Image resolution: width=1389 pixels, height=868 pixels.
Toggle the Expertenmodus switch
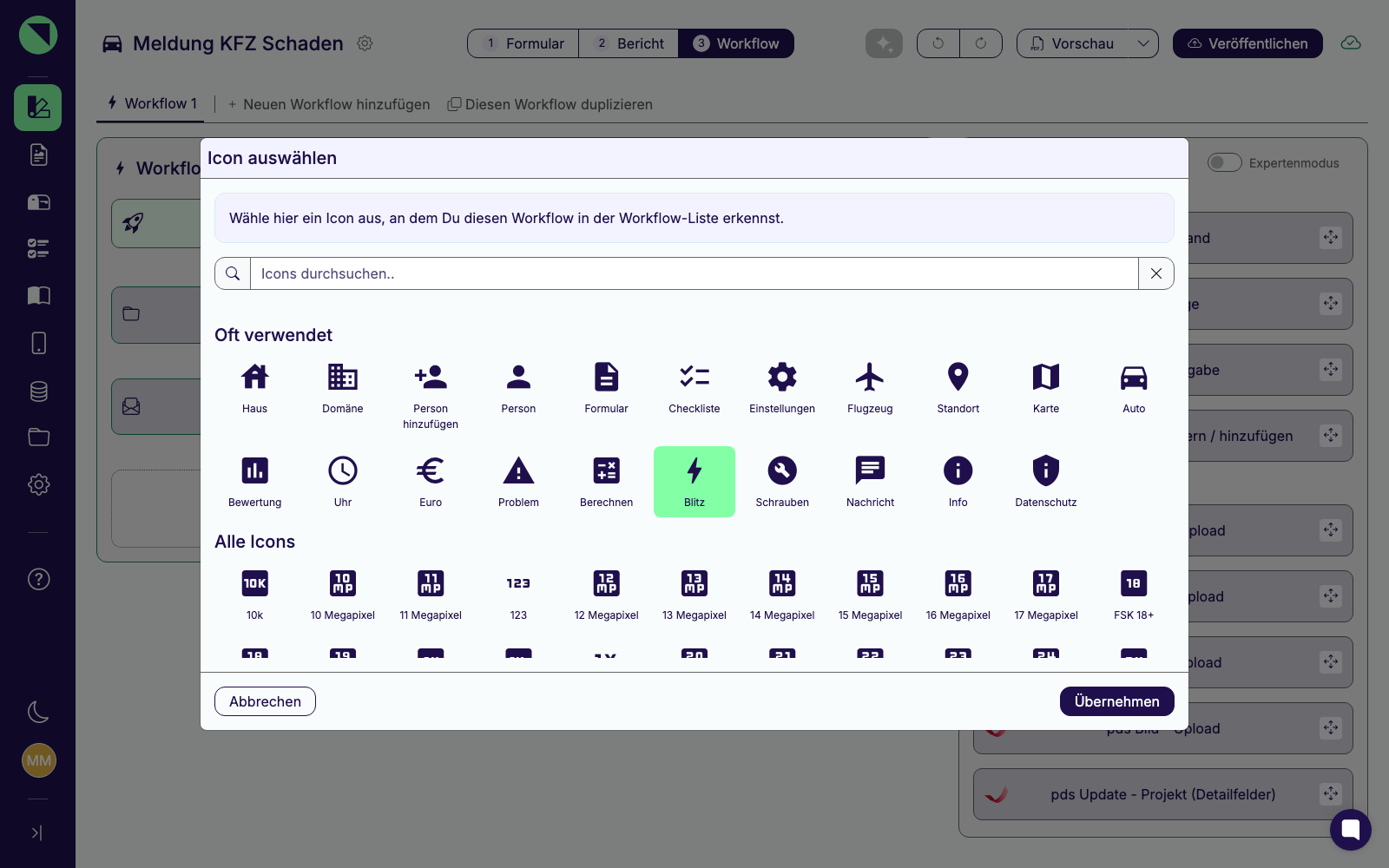tap(1224, 162)
